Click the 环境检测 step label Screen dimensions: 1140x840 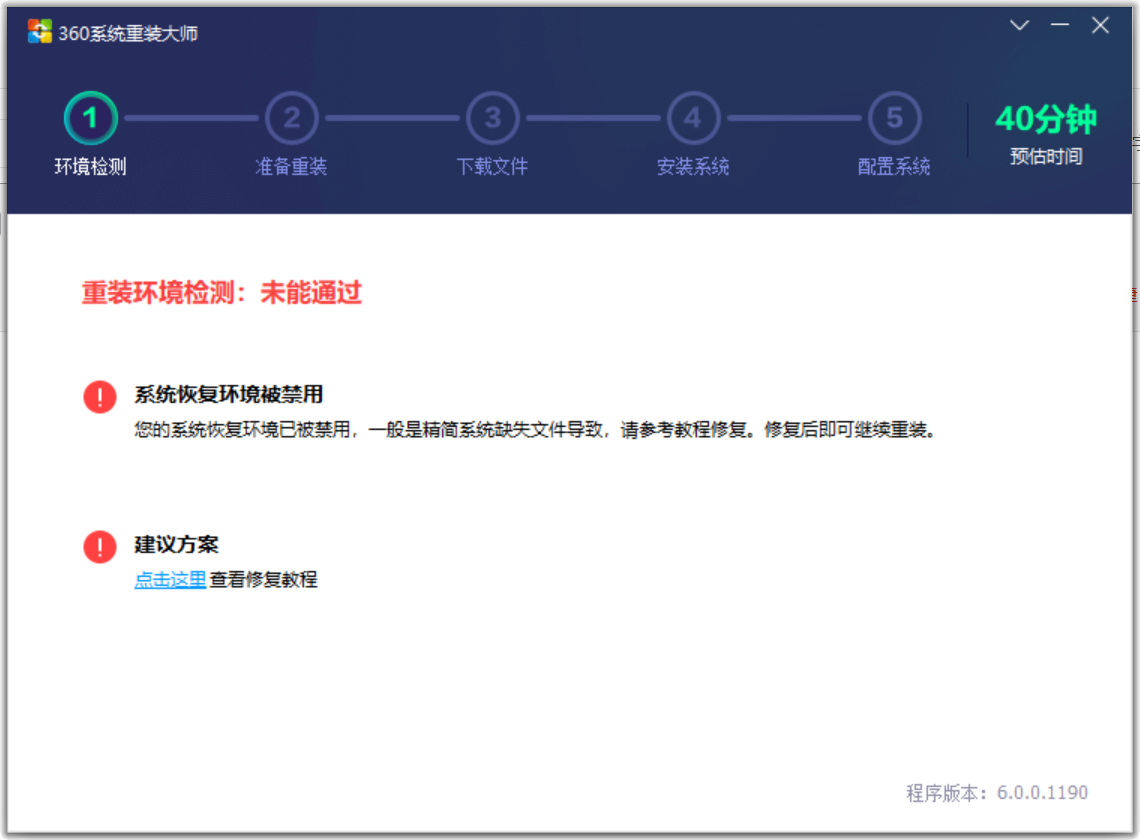click(x=91, y=167)
